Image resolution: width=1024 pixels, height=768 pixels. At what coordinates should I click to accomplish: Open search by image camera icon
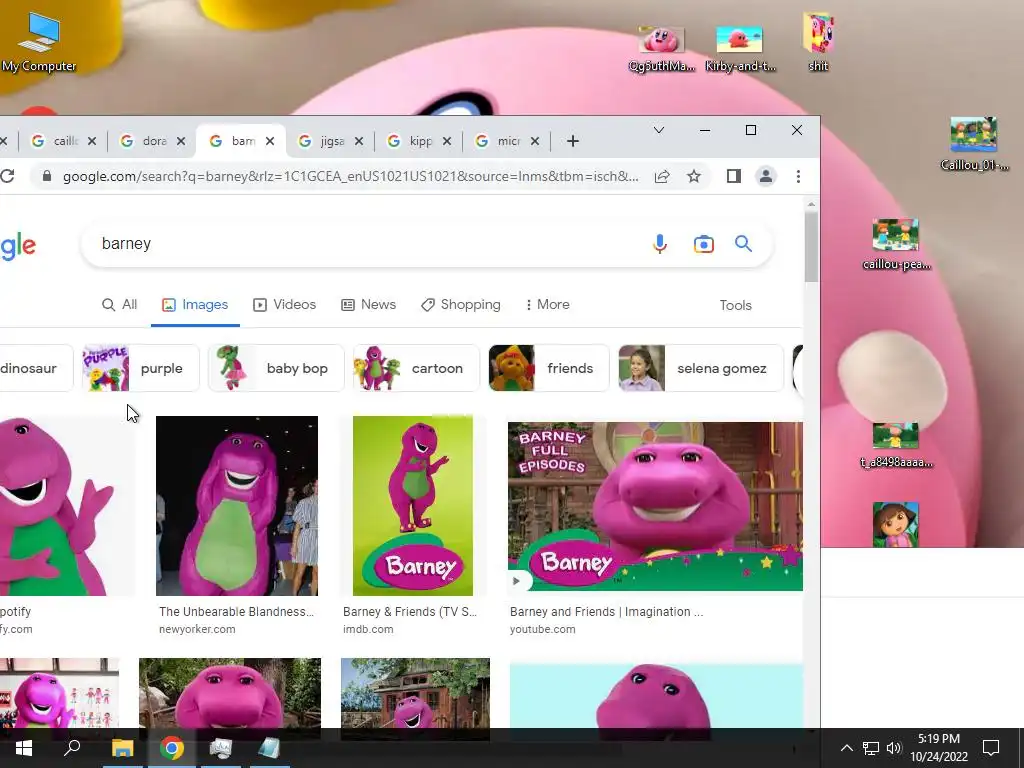pos(703,244)
